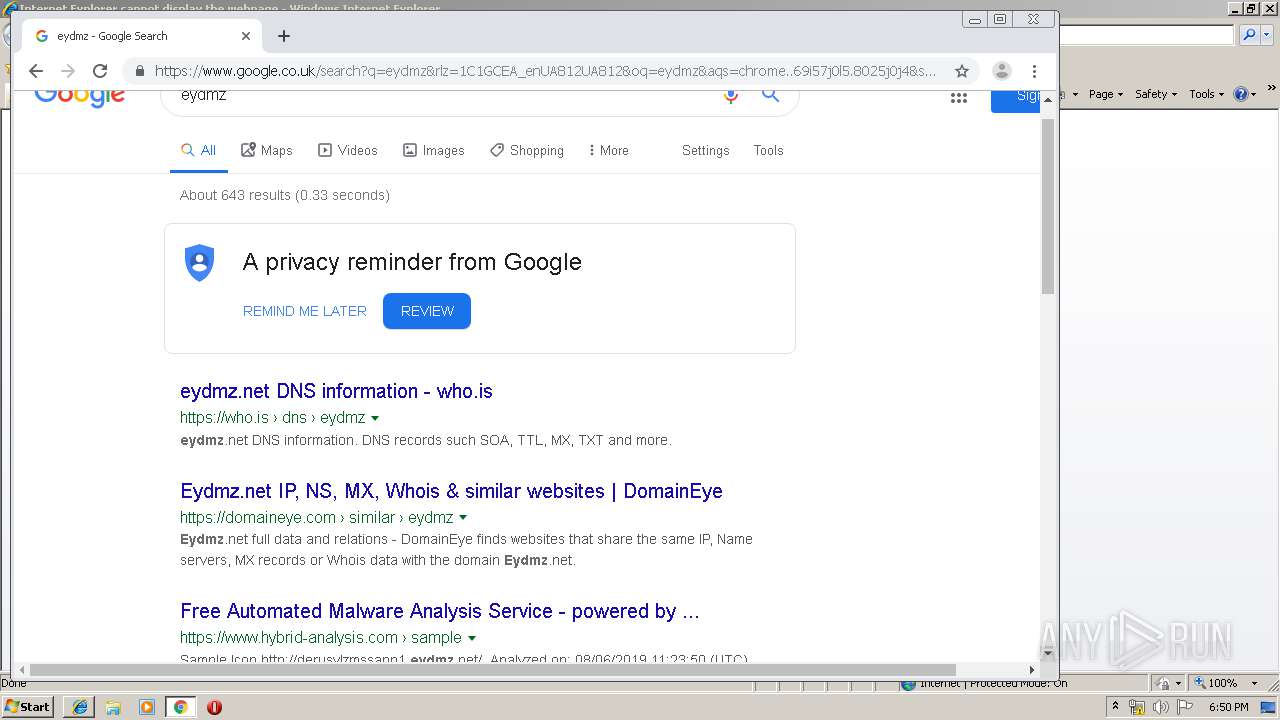The image size is (1280, 720).
Task: Click the REVIEW privacy button
Action: [x=427, y=311]
